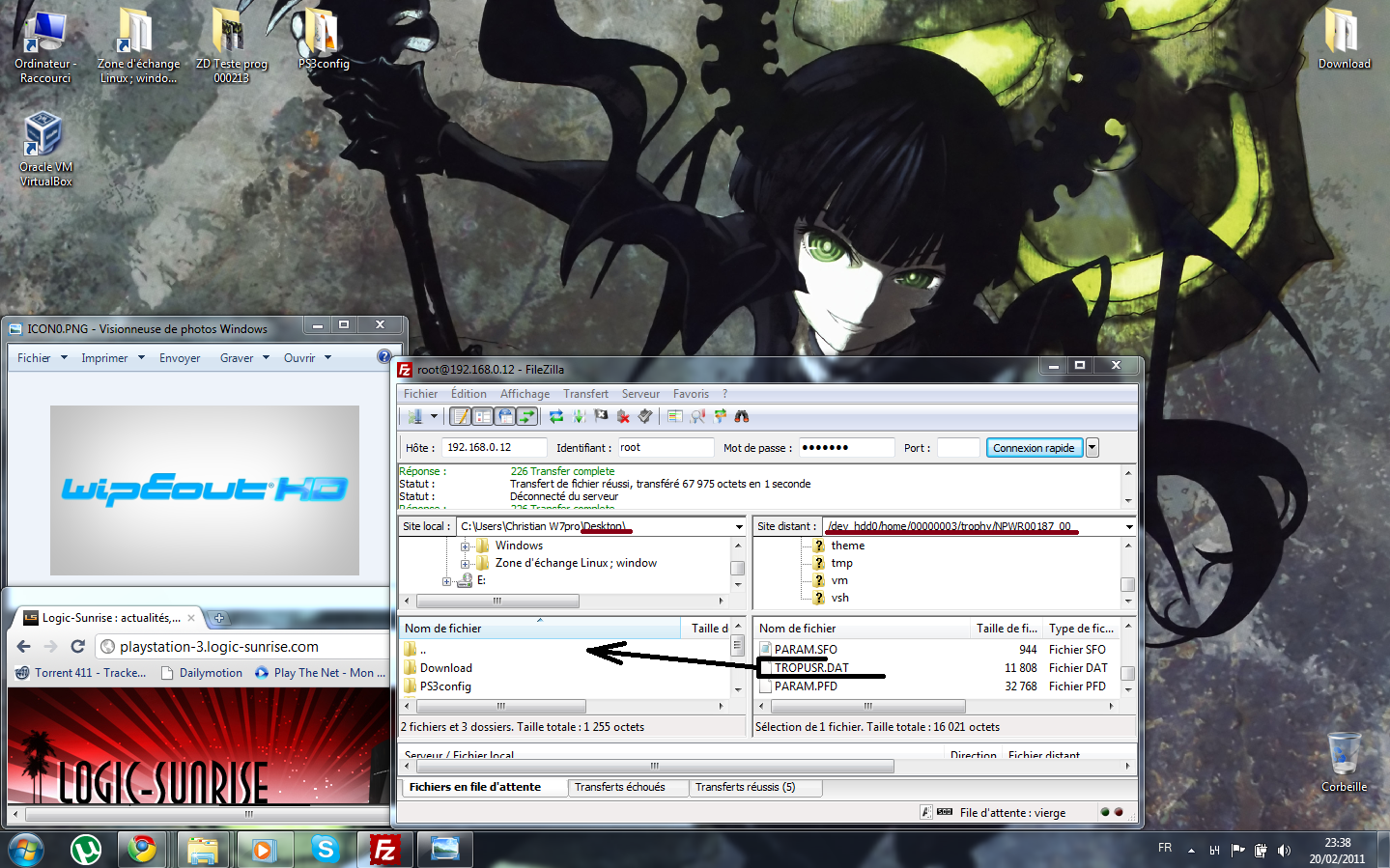The height and width of the screenshot is (868, 1390).
Task: Sort local files by Nom de fichier
Action: 540,629
